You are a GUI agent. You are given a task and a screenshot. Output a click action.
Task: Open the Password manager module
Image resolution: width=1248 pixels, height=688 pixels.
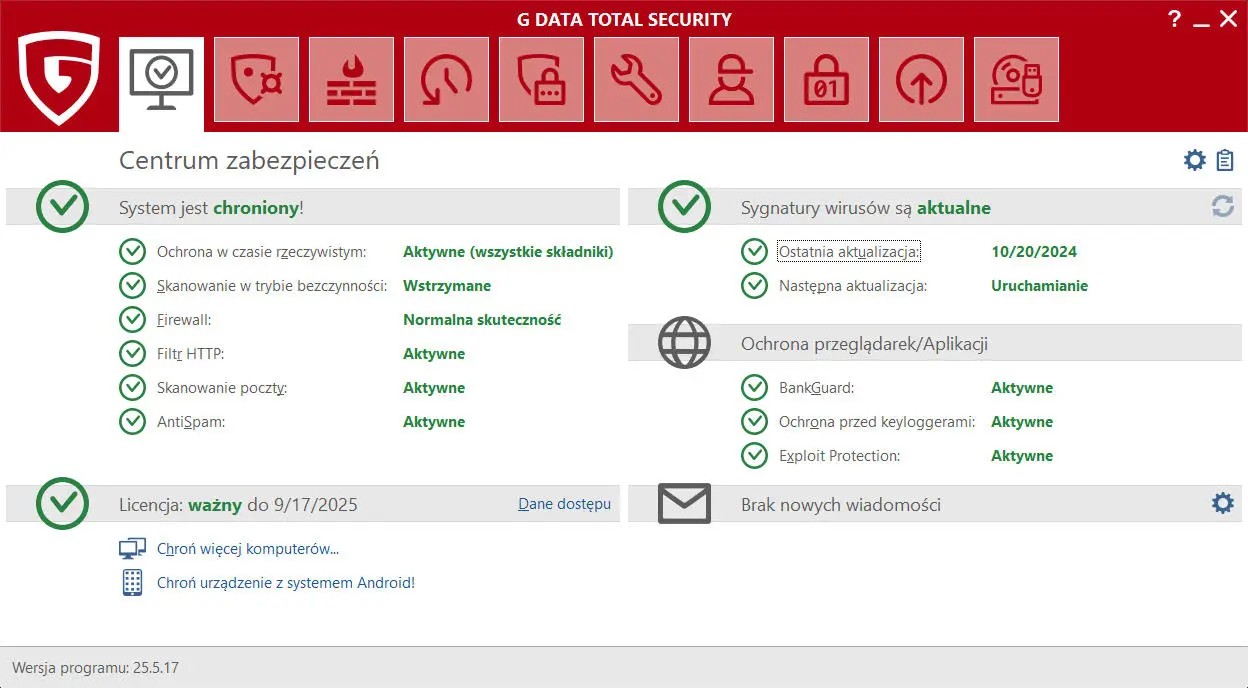click(541, 80)
